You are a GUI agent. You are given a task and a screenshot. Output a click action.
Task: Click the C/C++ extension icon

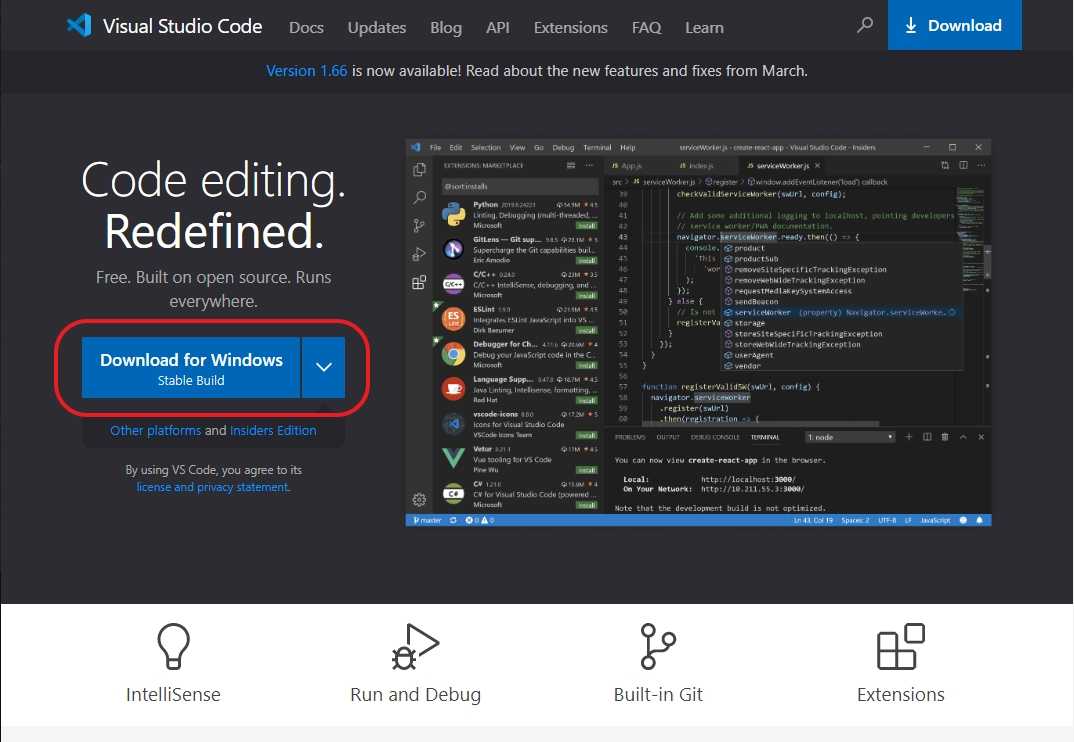[453, 284]
